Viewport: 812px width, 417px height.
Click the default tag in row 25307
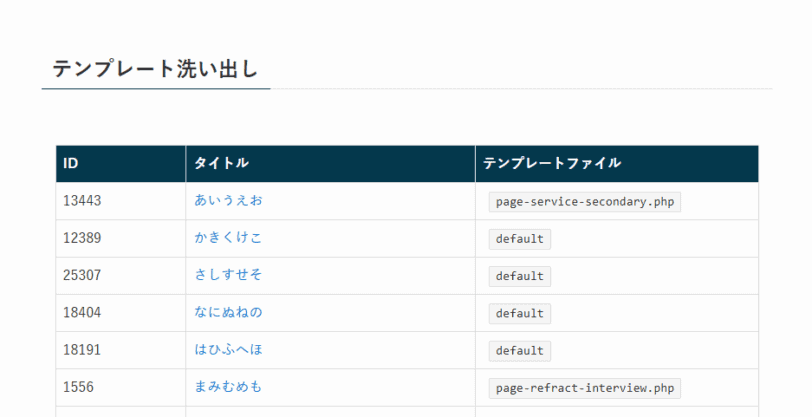pyautogui.click(x=519, y=277)
